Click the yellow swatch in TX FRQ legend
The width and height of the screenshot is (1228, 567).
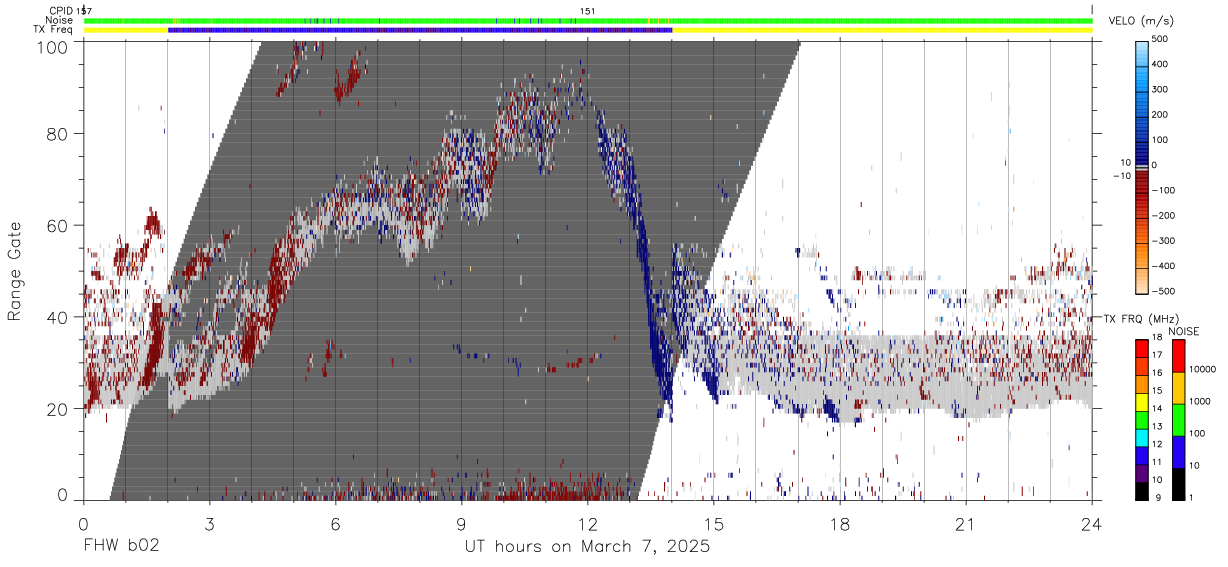coord(1142,402)
